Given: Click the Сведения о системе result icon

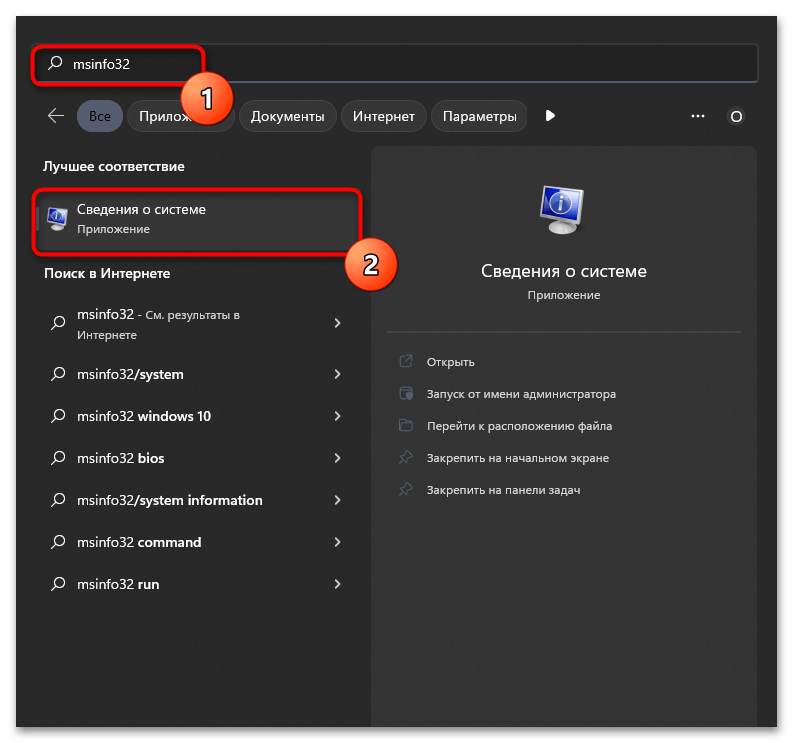Looking at the screenshot, I should pyautogui.click(x=57, y=219).
